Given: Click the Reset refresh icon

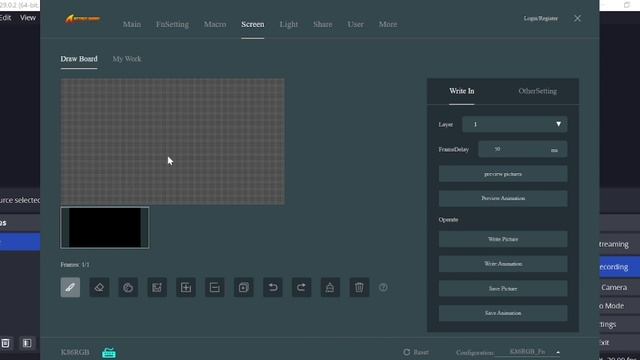Looking at the screenshot, I should [x=407, y=352].
